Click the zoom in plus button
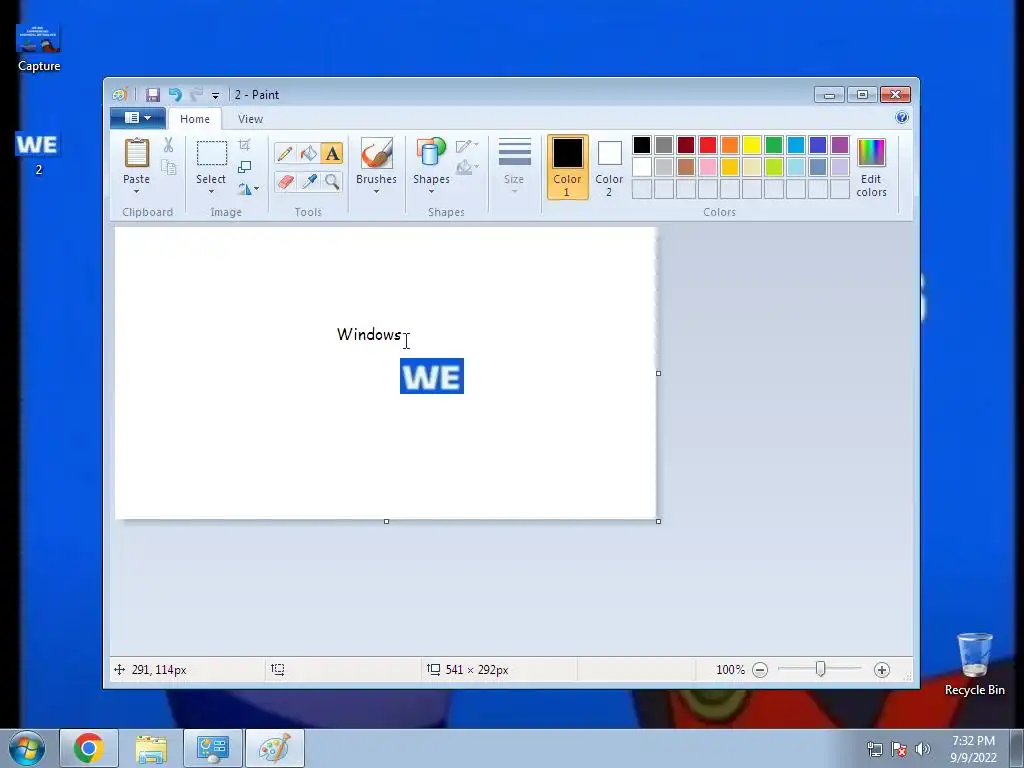This screenshot has width=1024, height=768. pos(882,669)
